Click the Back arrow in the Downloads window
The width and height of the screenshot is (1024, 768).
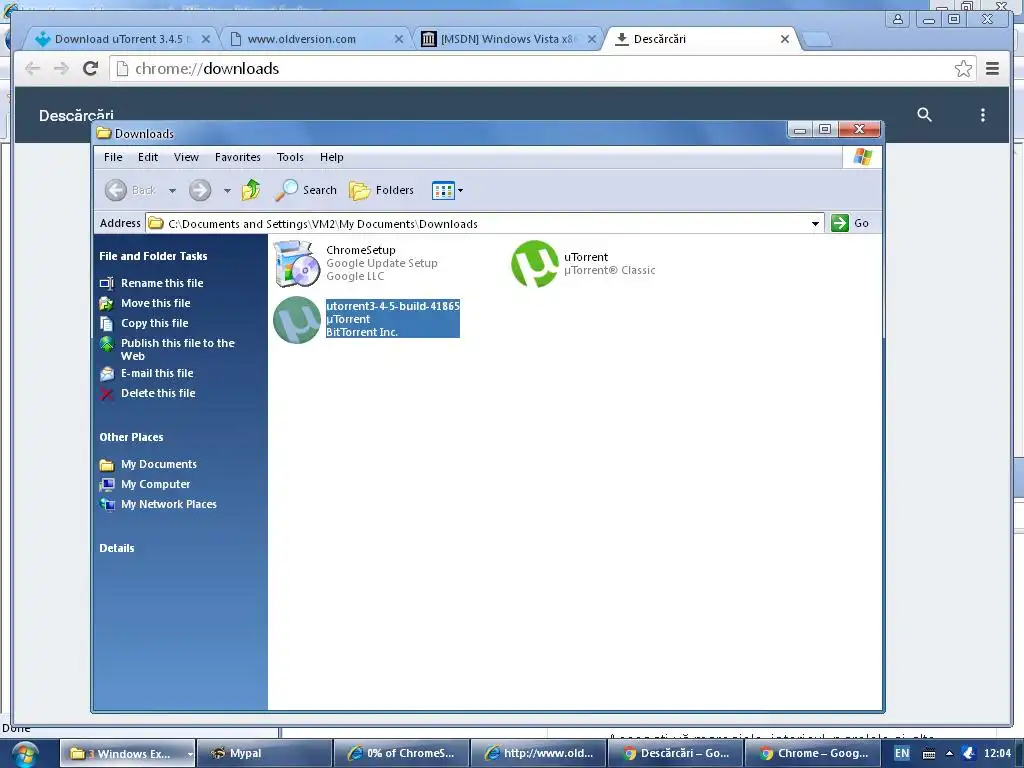(116, 190)
